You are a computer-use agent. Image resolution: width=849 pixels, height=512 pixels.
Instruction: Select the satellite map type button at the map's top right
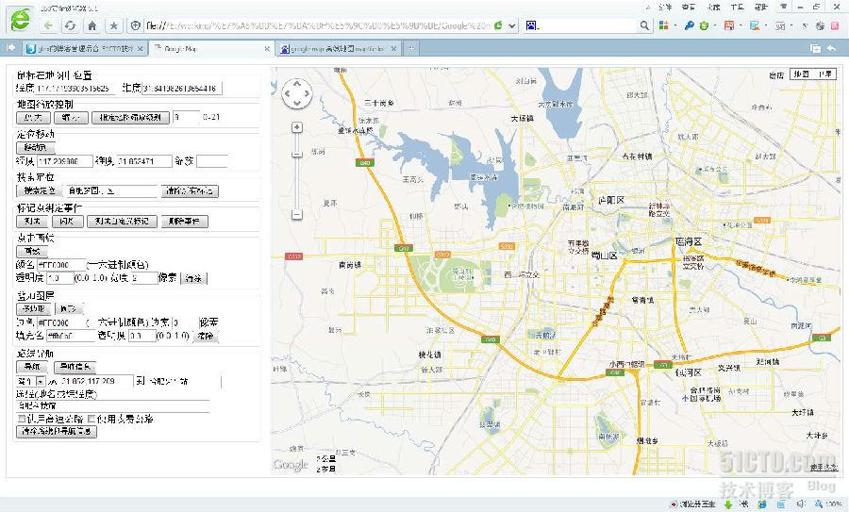click(x=825, y=74)
